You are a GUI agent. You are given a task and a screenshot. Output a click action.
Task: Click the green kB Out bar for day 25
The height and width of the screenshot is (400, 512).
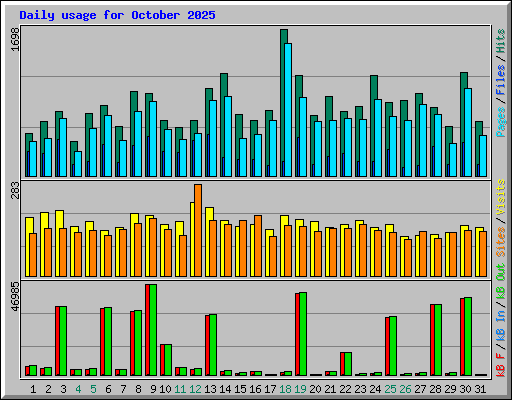(393, 346)
